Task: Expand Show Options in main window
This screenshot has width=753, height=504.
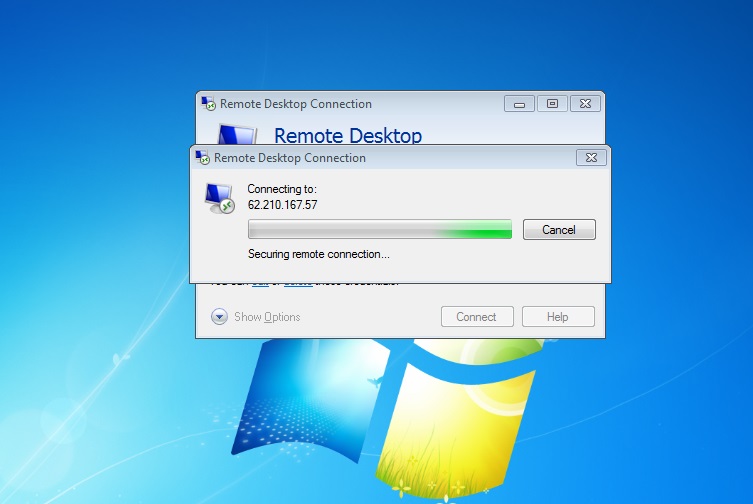Action: [255, 317]
